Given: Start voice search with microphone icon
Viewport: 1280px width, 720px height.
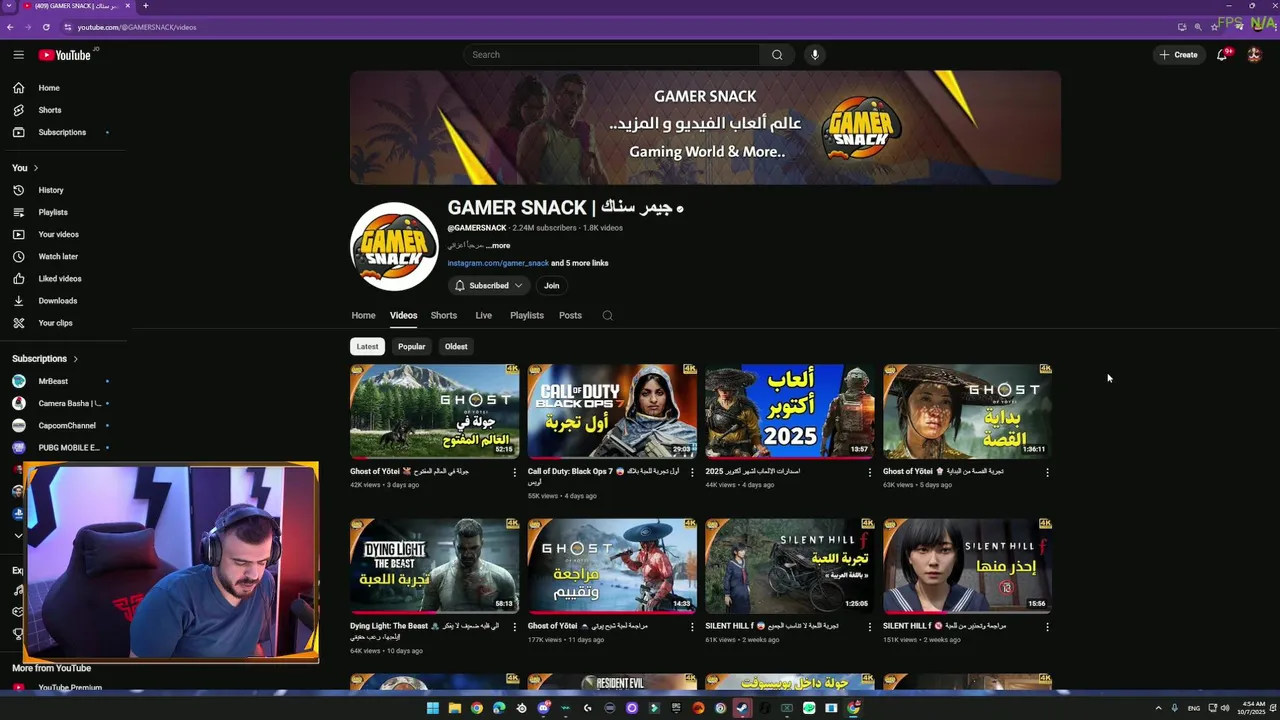Looking at the screenshot, I should [815, 55].
